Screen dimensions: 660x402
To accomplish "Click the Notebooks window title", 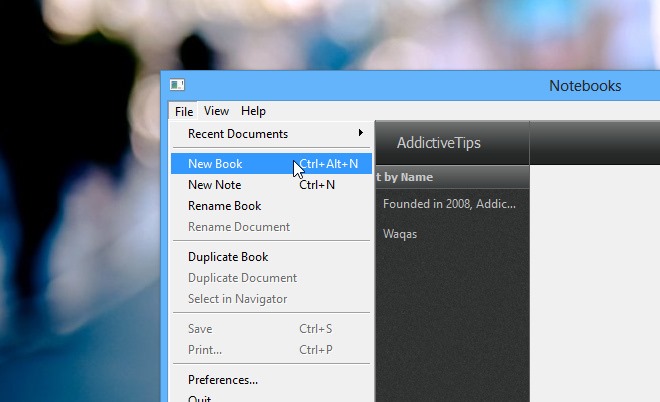I will 585,86.
